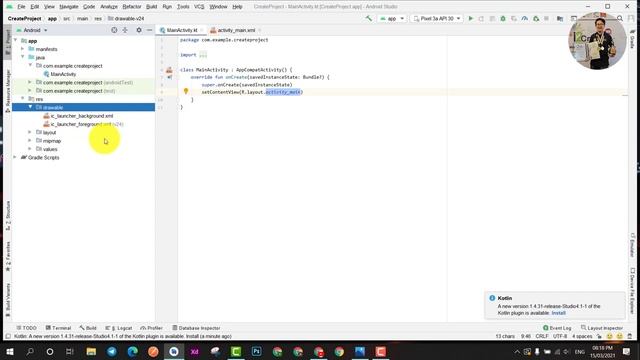Click the Expand All icon in the Project panel
The image size is (640, 360).
point(125,30)
